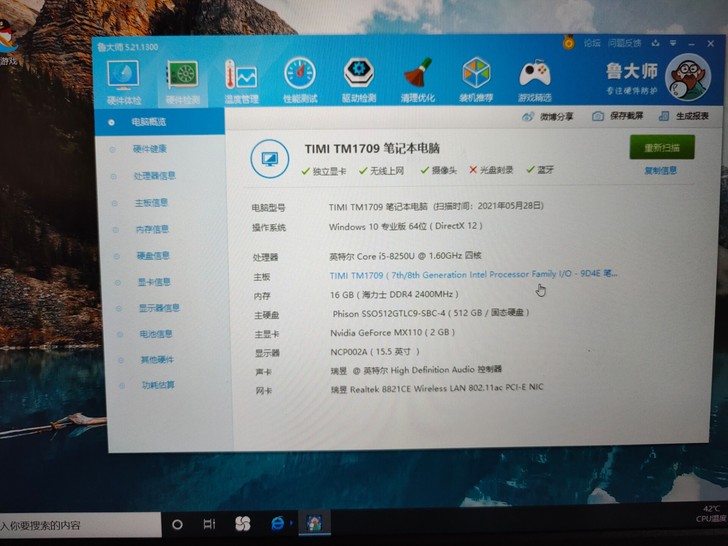Open the 硬件体检 hardware checkup section
728x546 pixels.
click(123, 82)
